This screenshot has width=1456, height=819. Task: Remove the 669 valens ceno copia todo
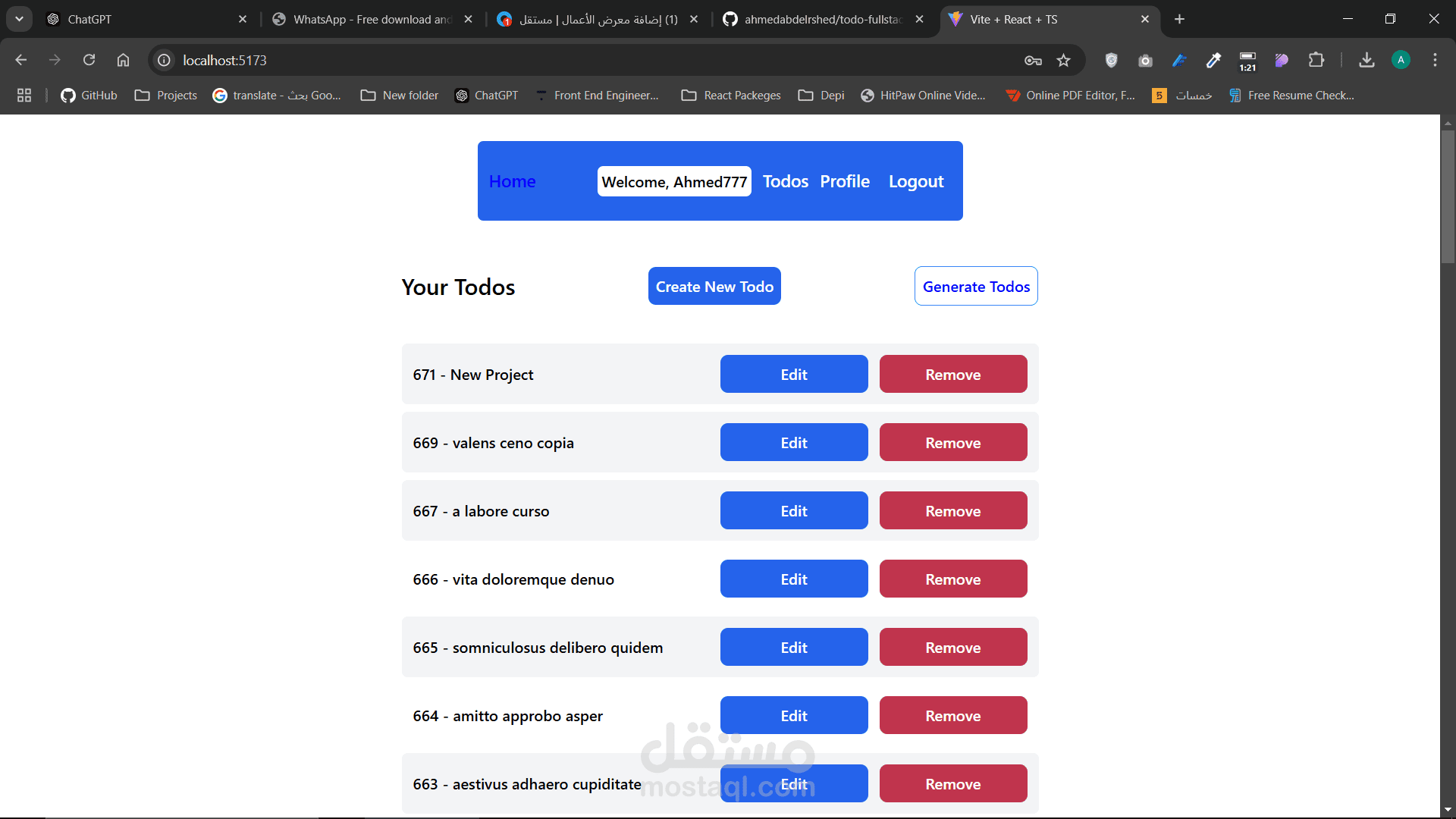[x=952, y=442]
